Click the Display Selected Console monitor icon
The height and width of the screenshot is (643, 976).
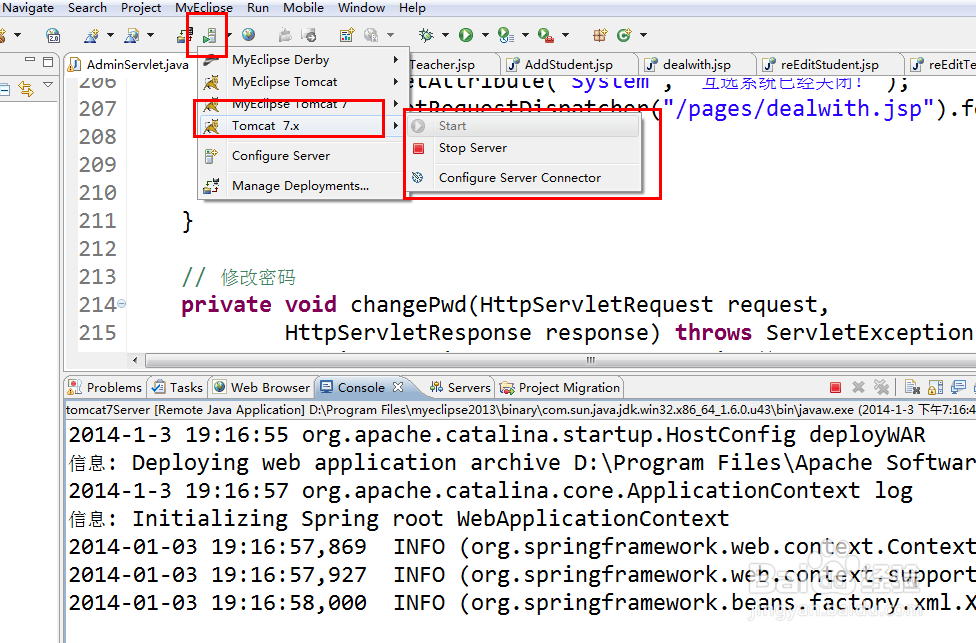959,387
